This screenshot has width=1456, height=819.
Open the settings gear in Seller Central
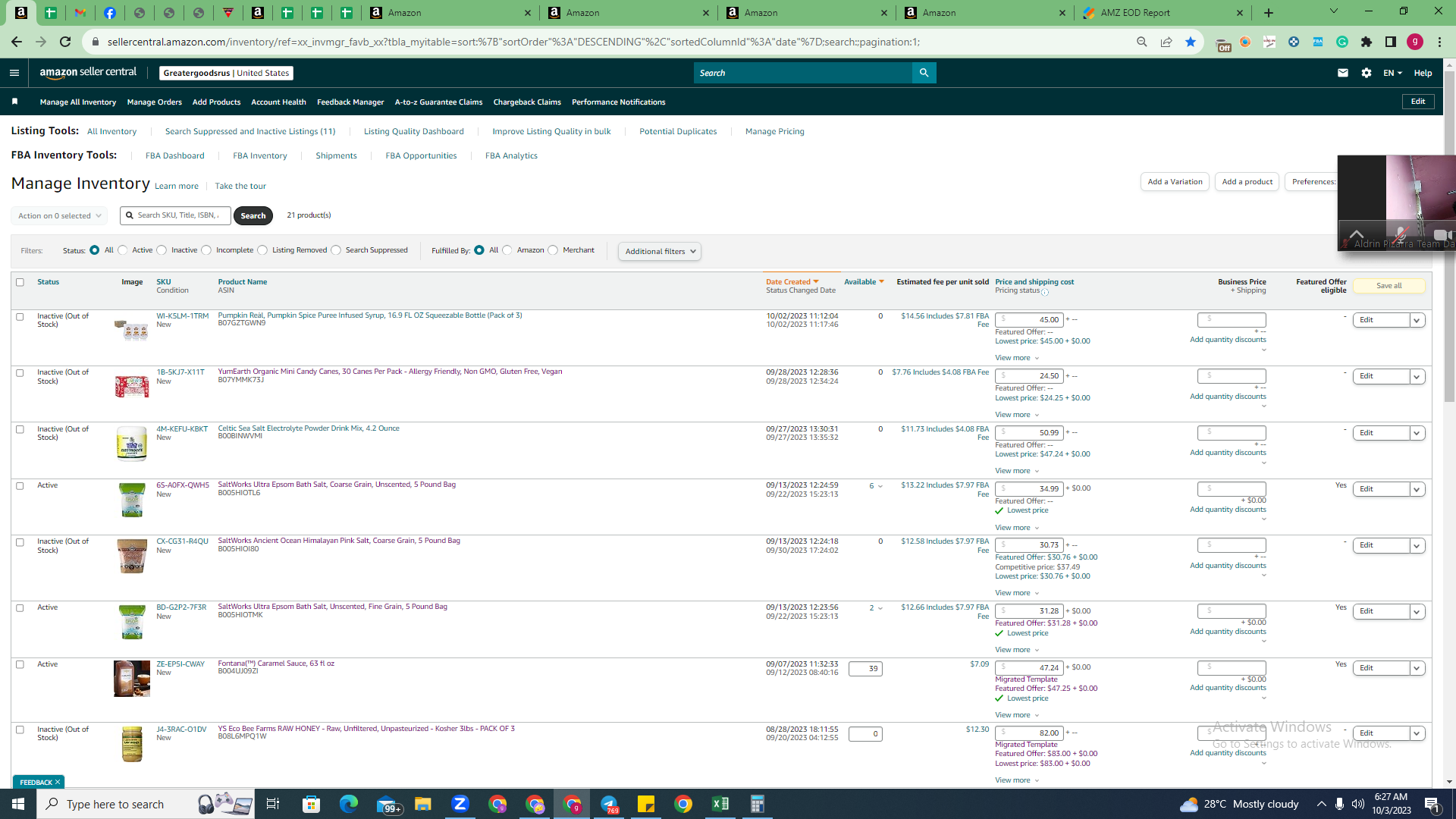[1367, 73]
